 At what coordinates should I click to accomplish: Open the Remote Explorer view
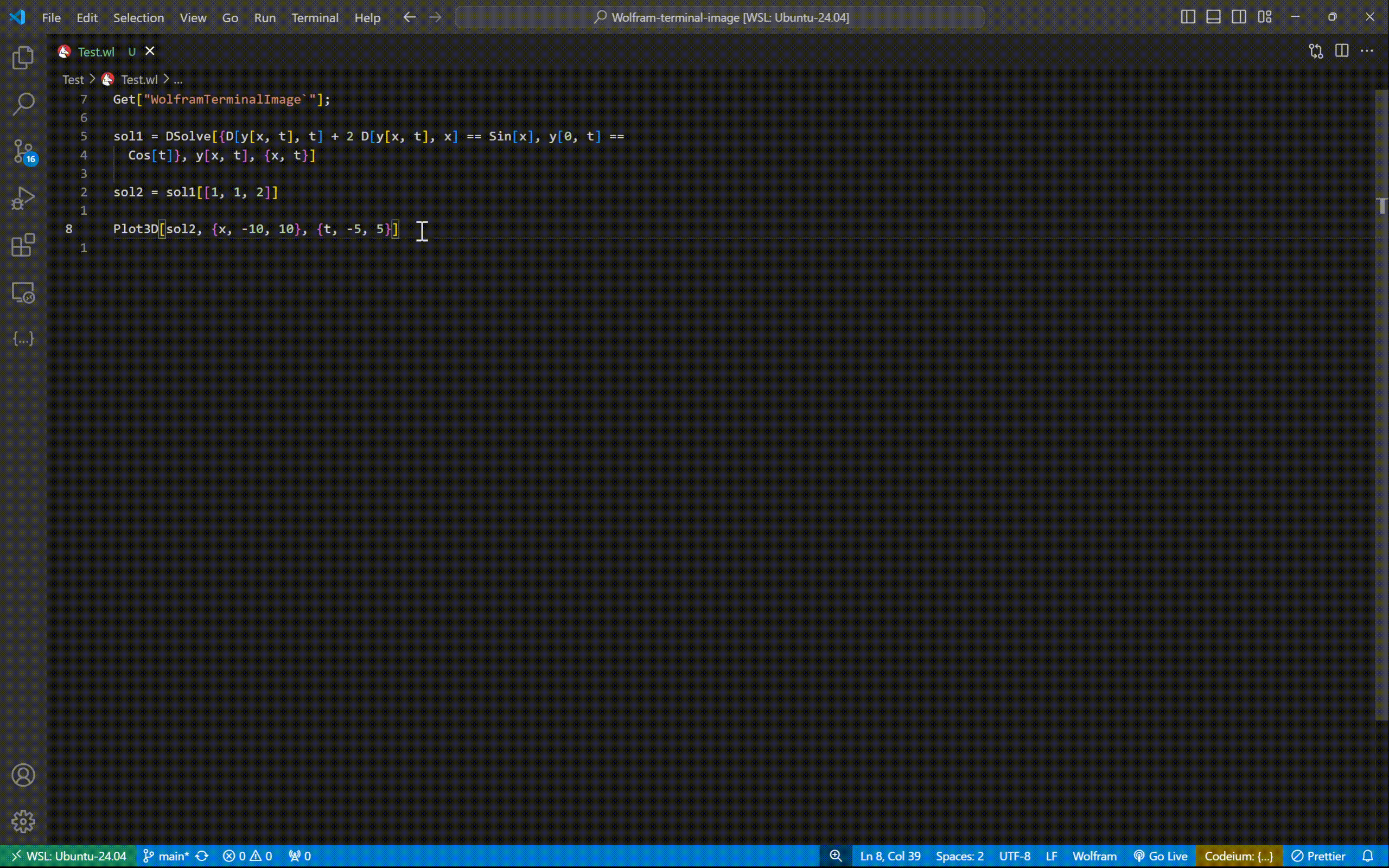23,292
